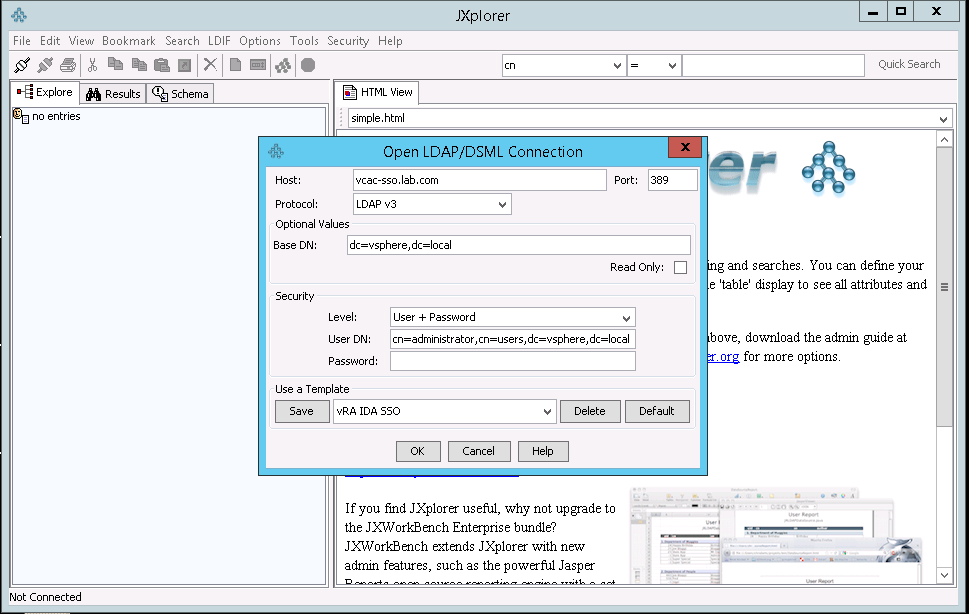Viewport: 969px width, 614px height.
Task: Click the Delete X toolbar icon
Action: pos(210,64)
